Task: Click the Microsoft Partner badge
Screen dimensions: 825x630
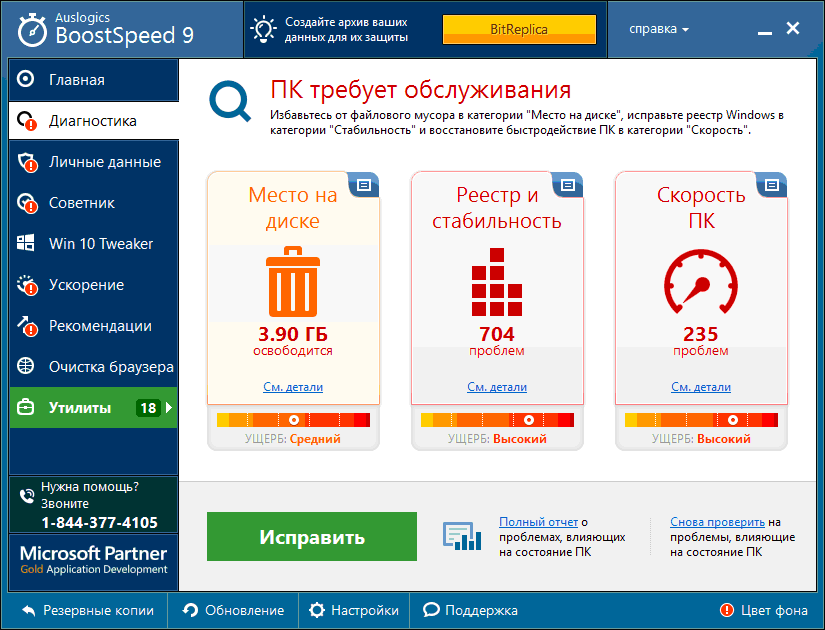Action: [x=94, y=561]
